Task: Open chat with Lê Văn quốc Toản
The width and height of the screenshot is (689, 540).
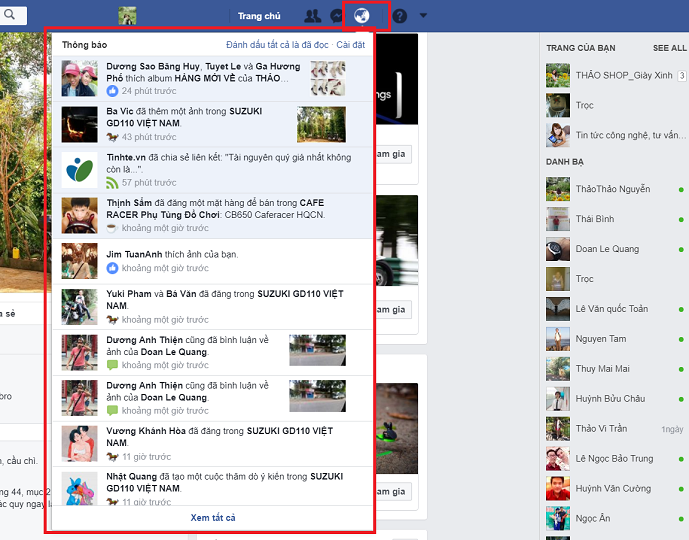Action: coord(616,309)
